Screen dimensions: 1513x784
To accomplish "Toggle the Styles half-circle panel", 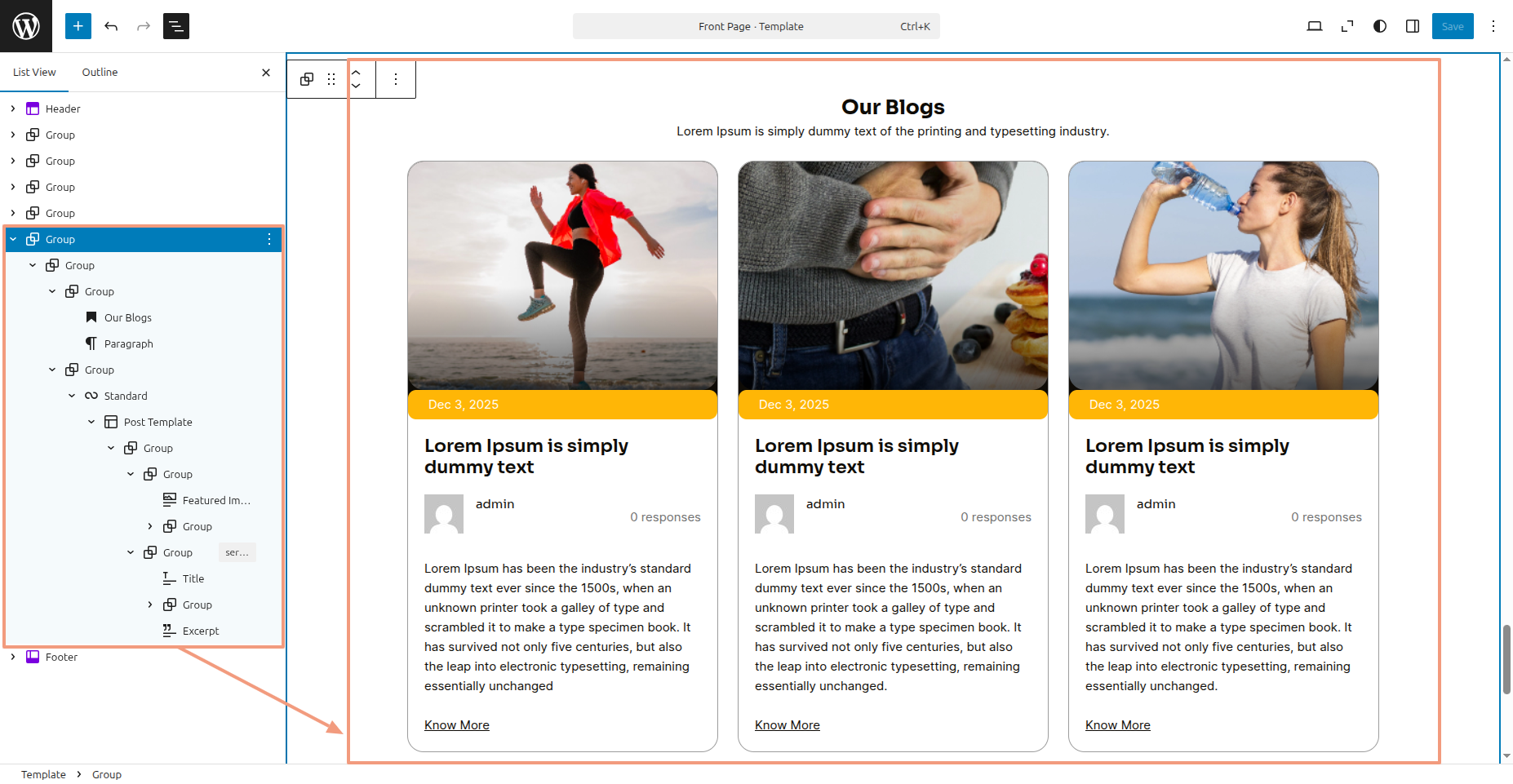I will [x=1379, y=26].
